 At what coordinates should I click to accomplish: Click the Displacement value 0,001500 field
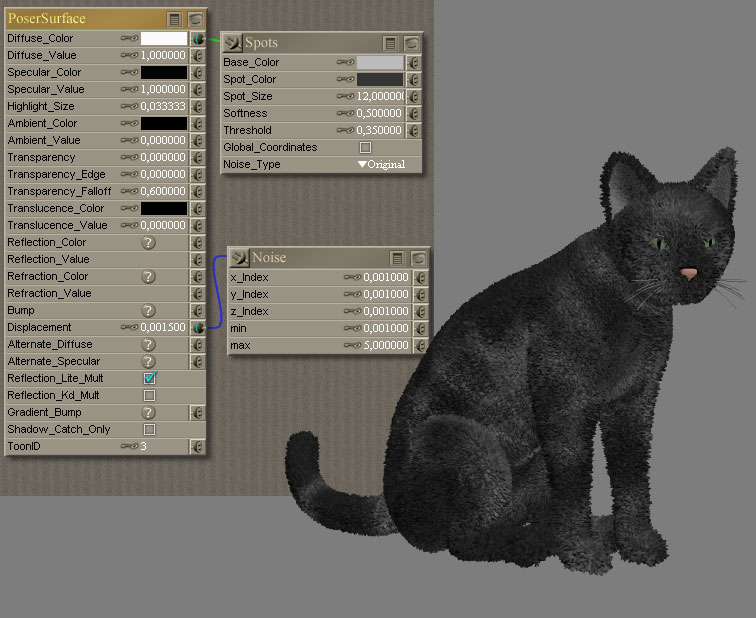(163, 327)
